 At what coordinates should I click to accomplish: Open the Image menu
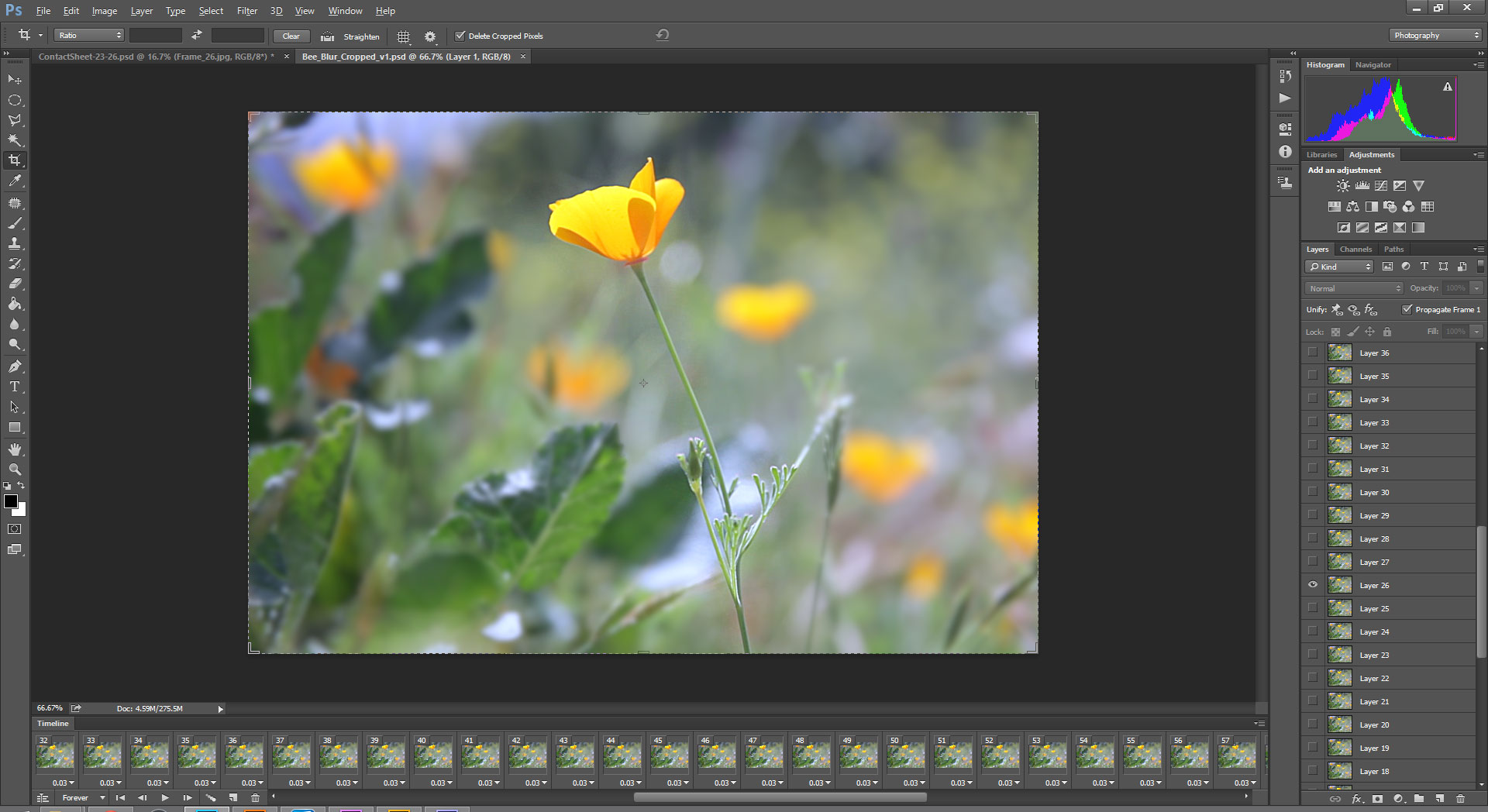coord(104,11)
